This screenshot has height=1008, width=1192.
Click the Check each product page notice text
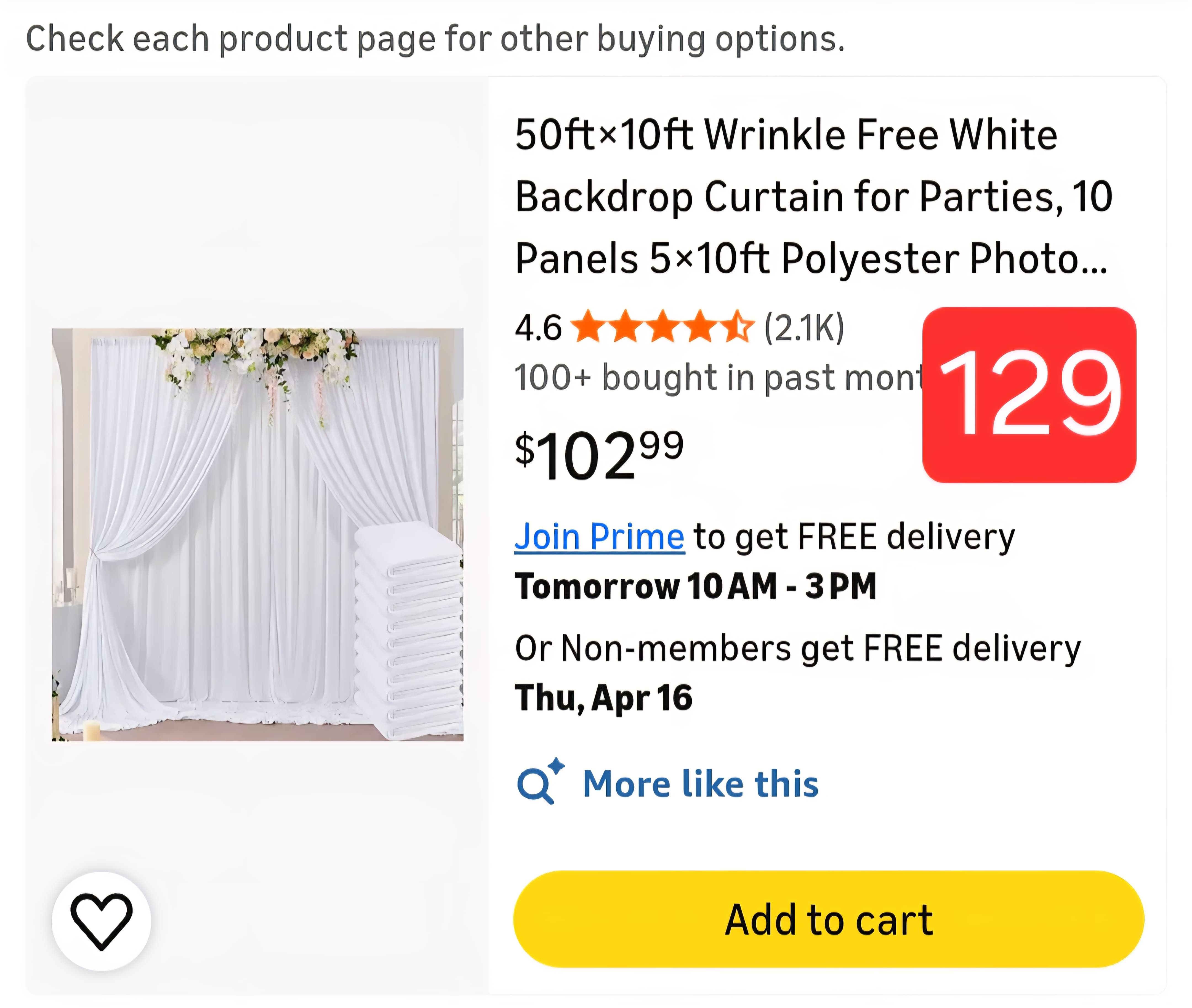tap(435, 39)
